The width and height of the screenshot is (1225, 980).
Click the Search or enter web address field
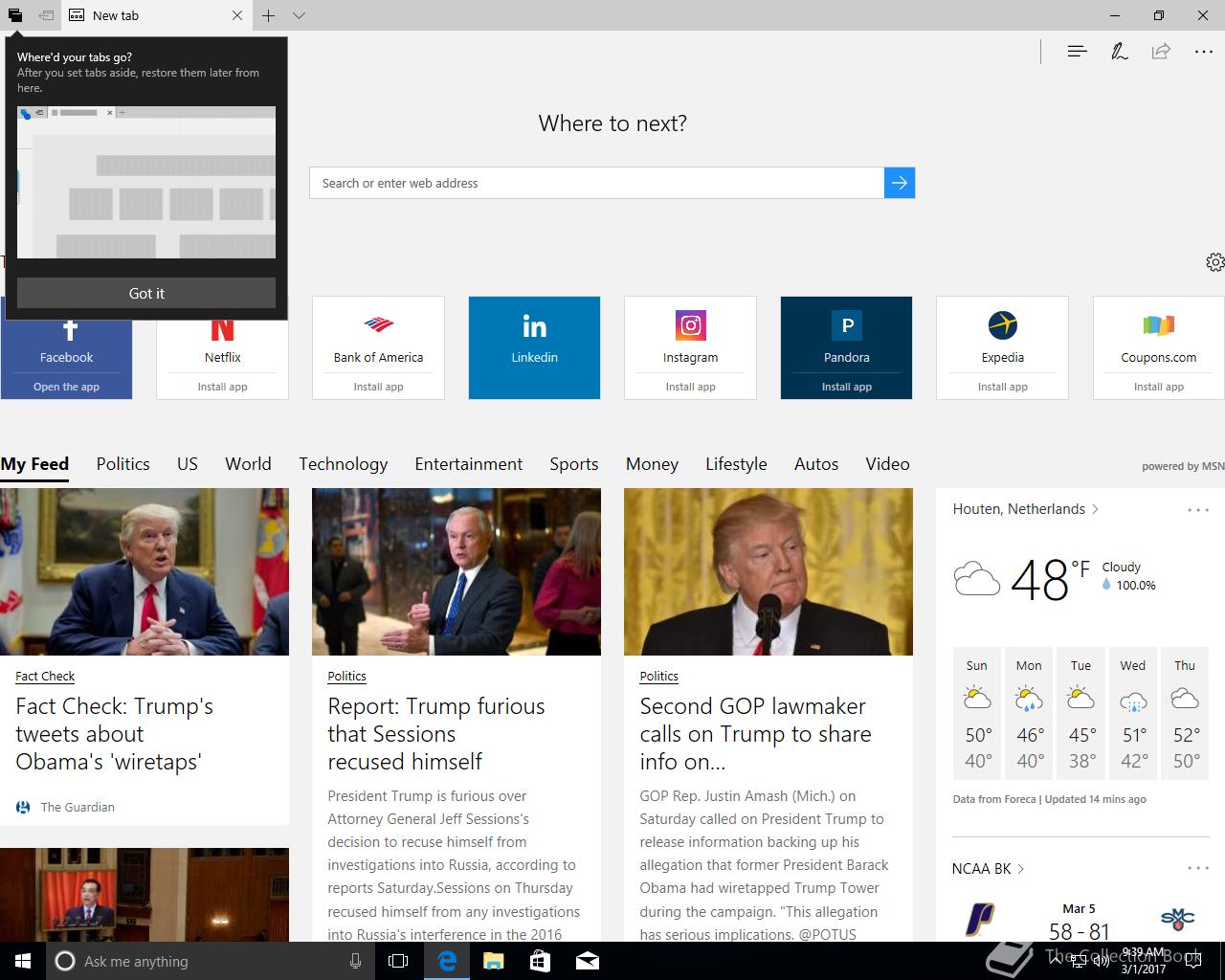pyautogui.click(x=596, y=183)
